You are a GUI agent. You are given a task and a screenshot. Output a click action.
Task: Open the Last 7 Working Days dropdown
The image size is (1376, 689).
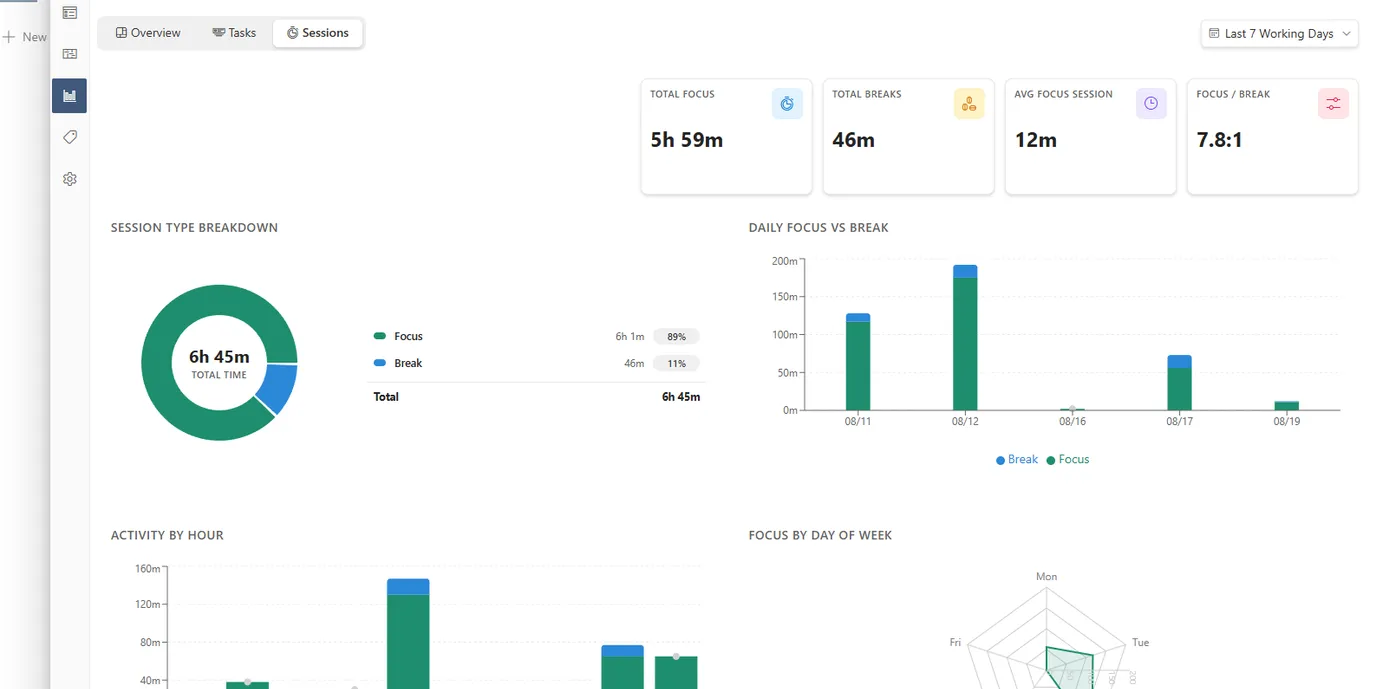pyautogui.click(x=1279, y=33)
